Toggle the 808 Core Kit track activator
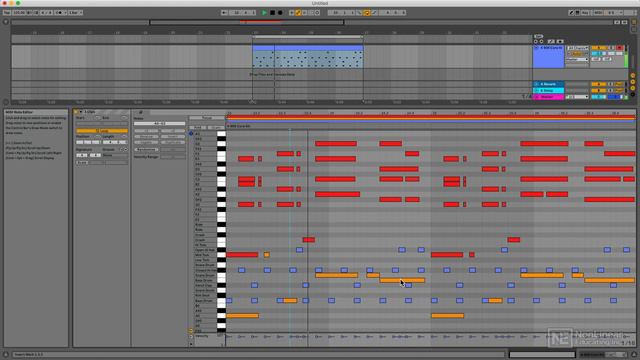 (x=599, y=48)
